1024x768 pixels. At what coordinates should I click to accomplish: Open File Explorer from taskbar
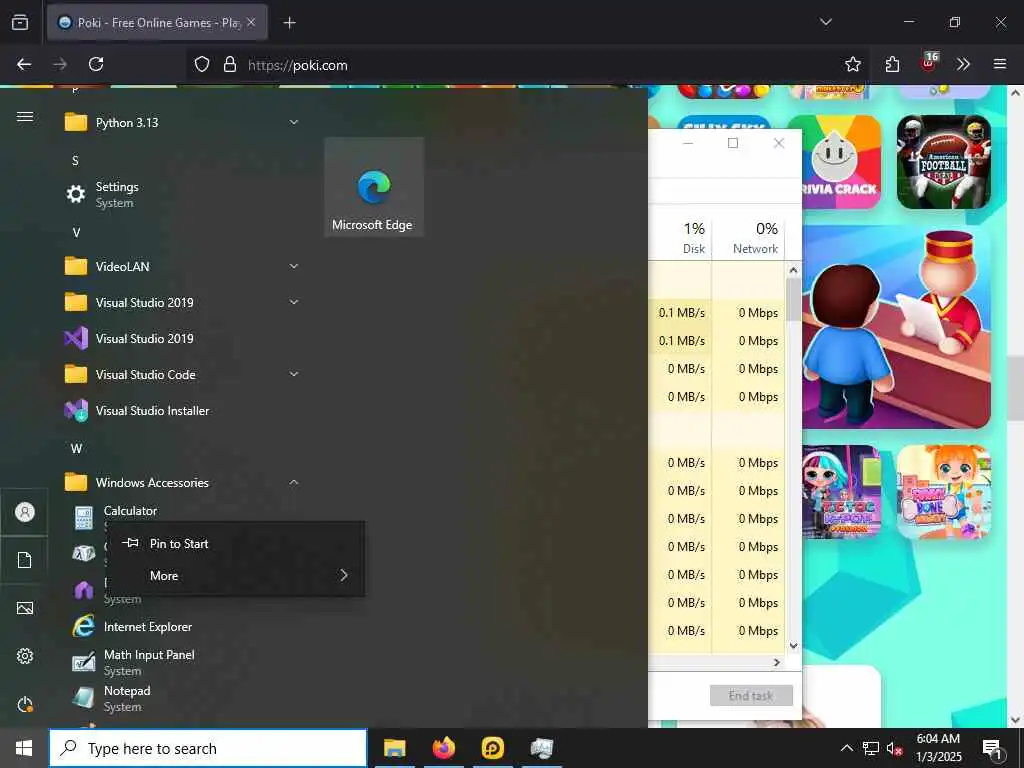point(394,748)
